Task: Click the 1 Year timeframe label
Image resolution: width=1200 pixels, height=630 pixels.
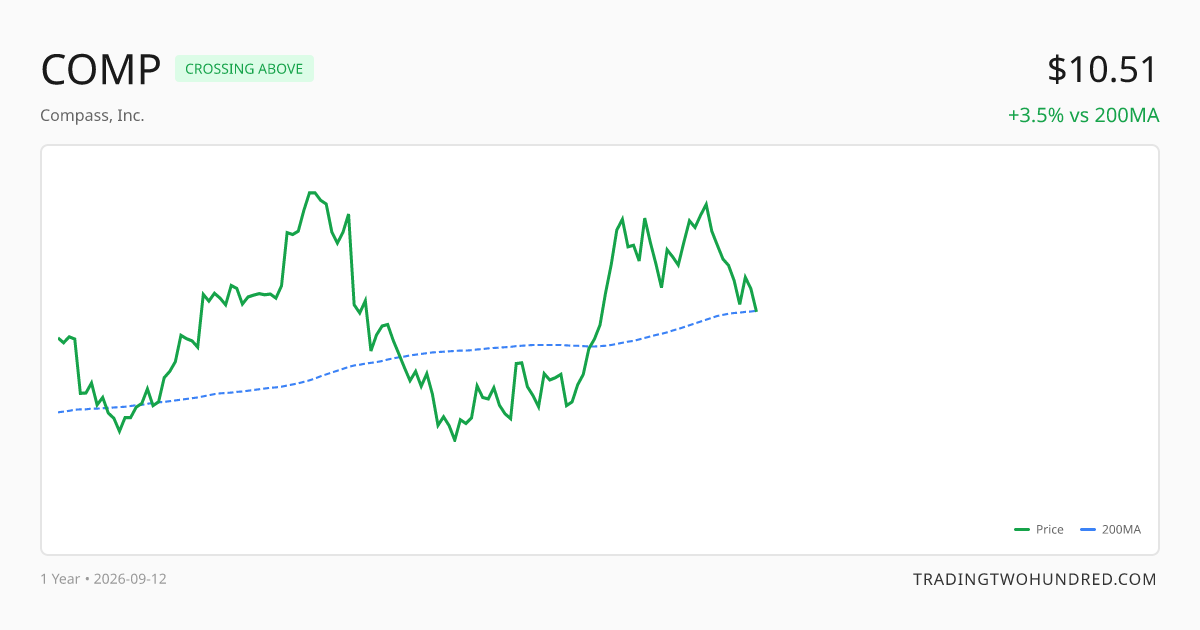Action: coord(60,579)
